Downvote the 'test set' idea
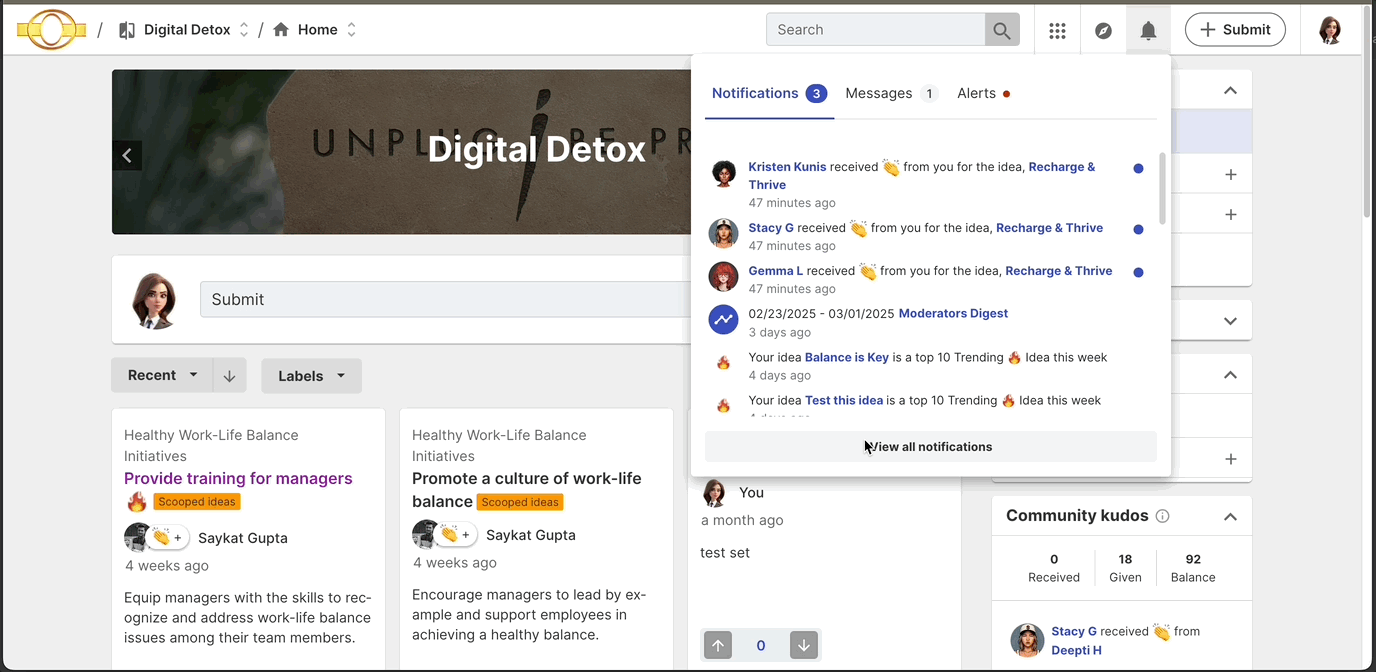 pyautogui.click(x=804, y=646)
